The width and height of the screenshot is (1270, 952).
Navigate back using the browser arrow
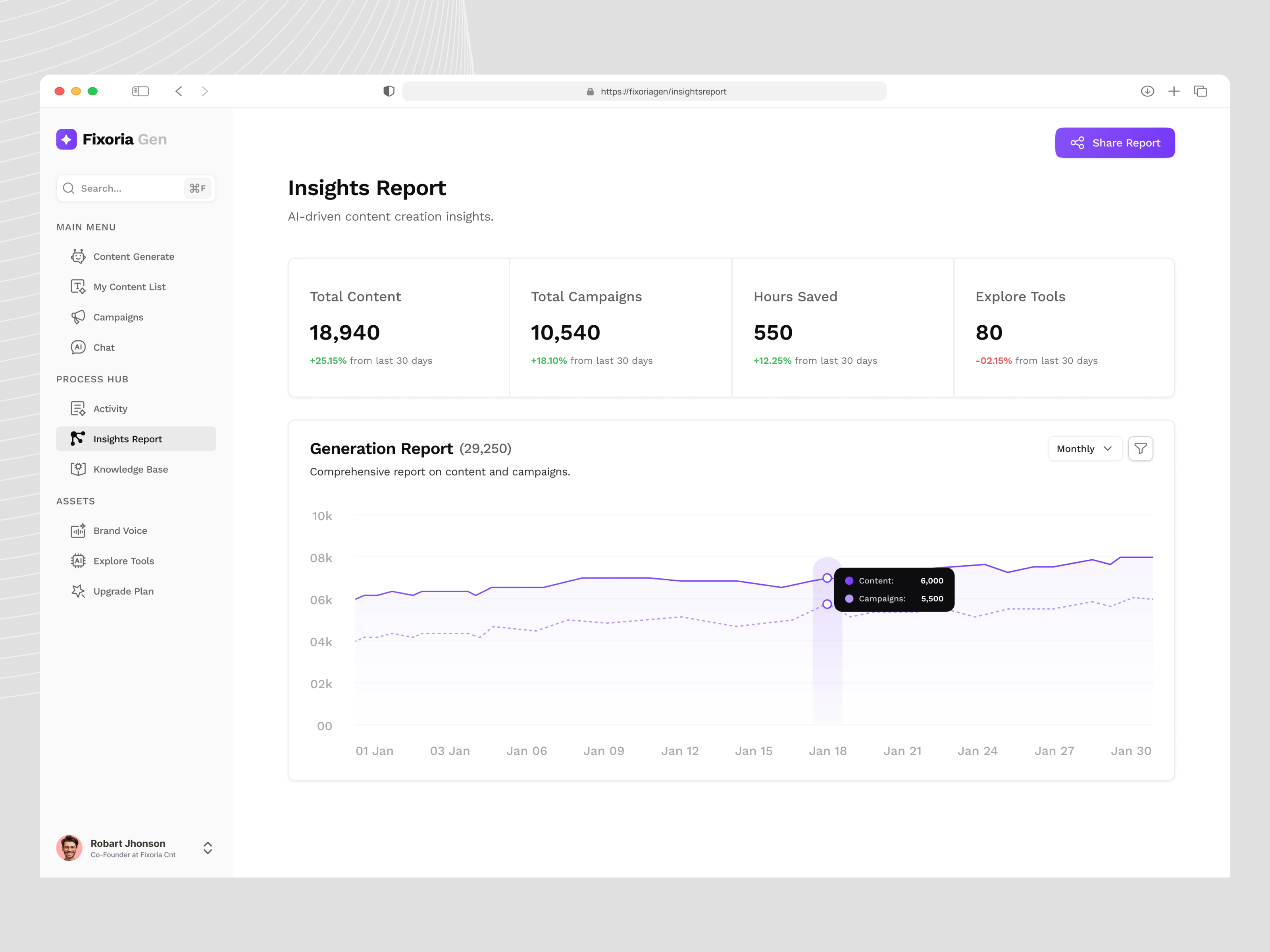pyautogui.click(x=179, y=91)
